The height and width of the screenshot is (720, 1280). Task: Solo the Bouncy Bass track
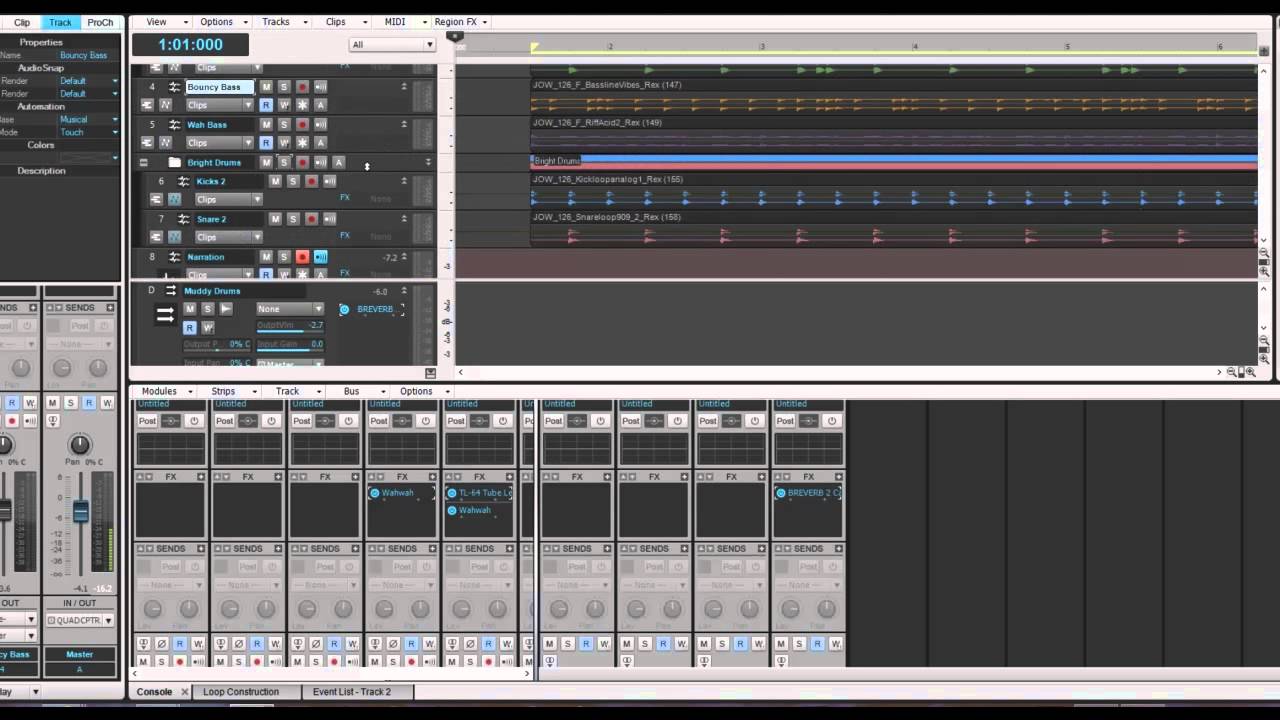(x=284, y=87)
